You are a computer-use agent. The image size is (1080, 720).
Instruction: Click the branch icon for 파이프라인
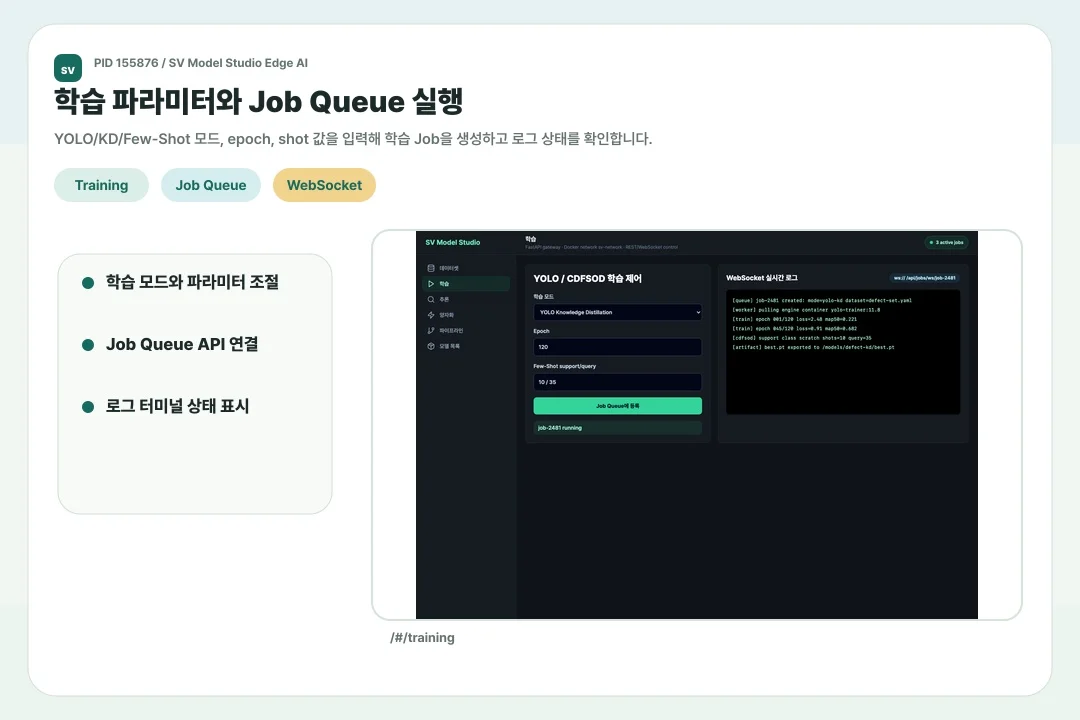(x=431, y=331)
